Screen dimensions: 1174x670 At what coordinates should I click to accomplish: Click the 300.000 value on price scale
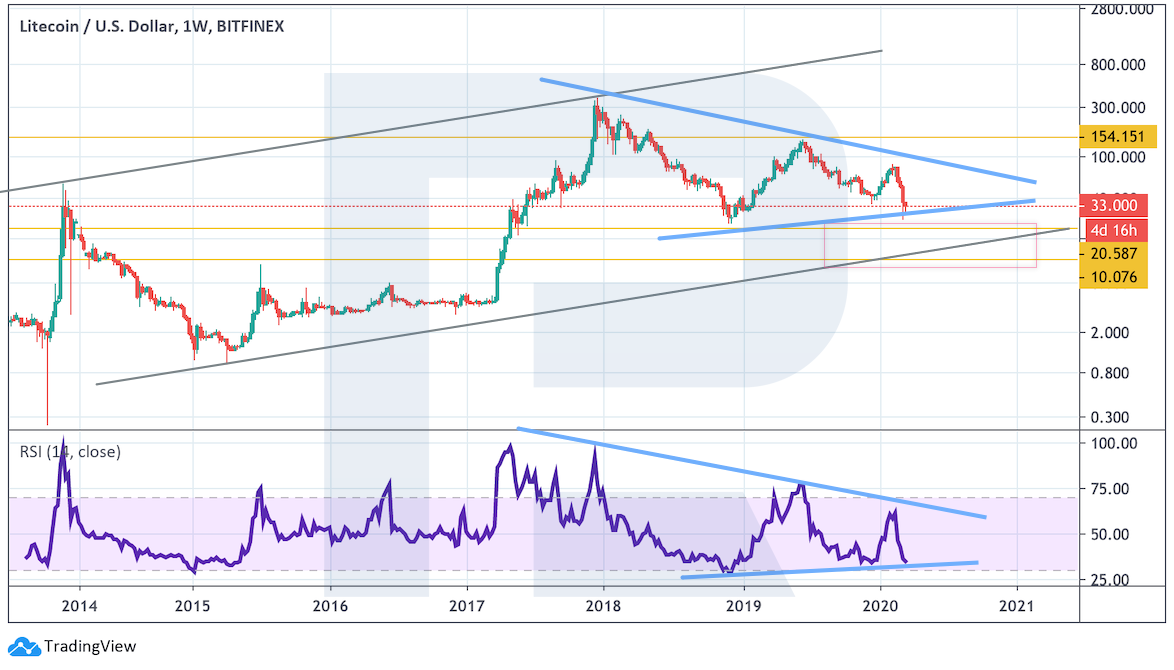pyautogui.click(x=1120, y=107)
